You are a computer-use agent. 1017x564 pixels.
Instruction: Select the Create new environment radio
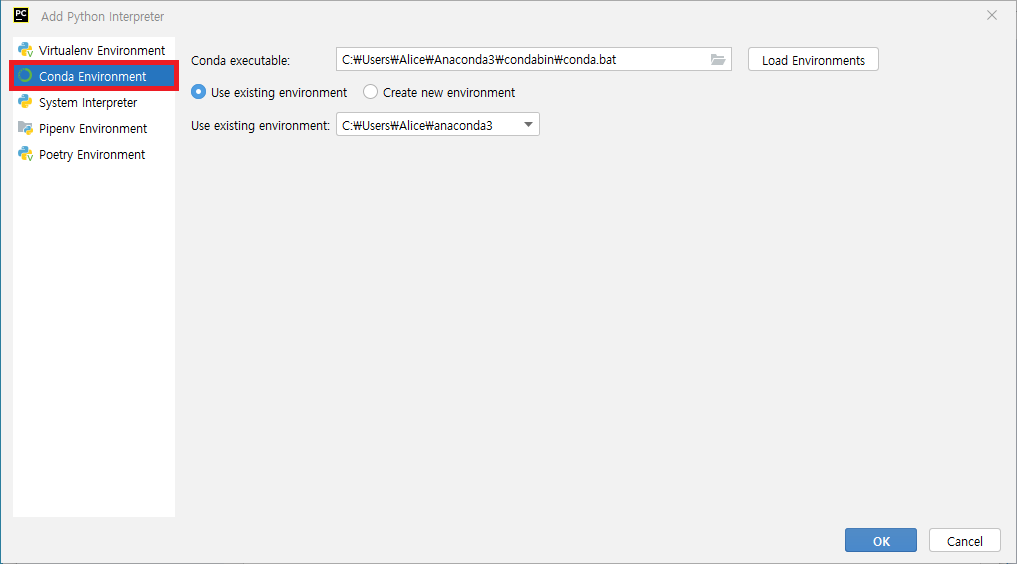370,92
